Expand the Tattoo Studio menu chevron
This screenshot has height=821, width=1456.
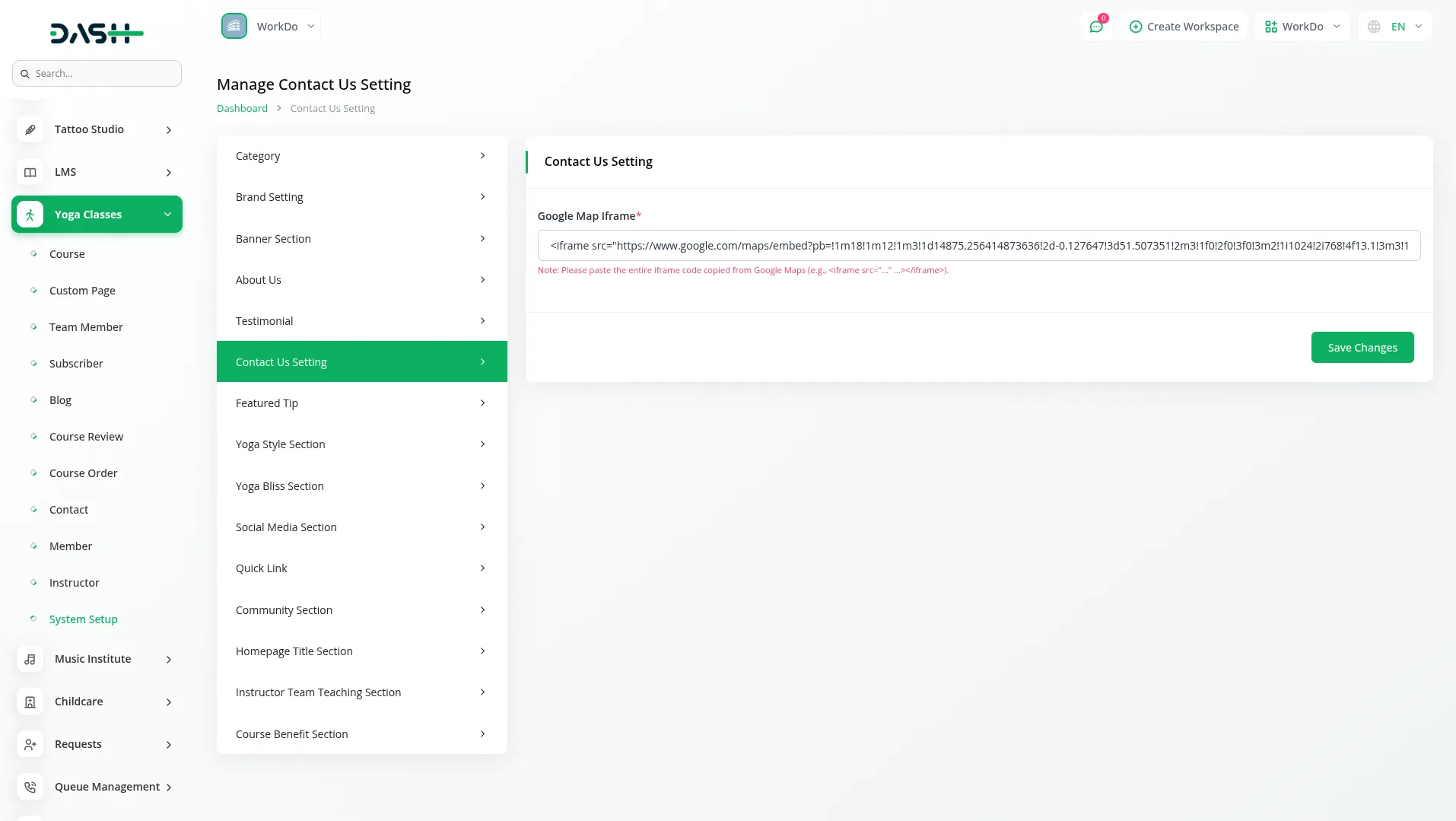pos(169,130)
